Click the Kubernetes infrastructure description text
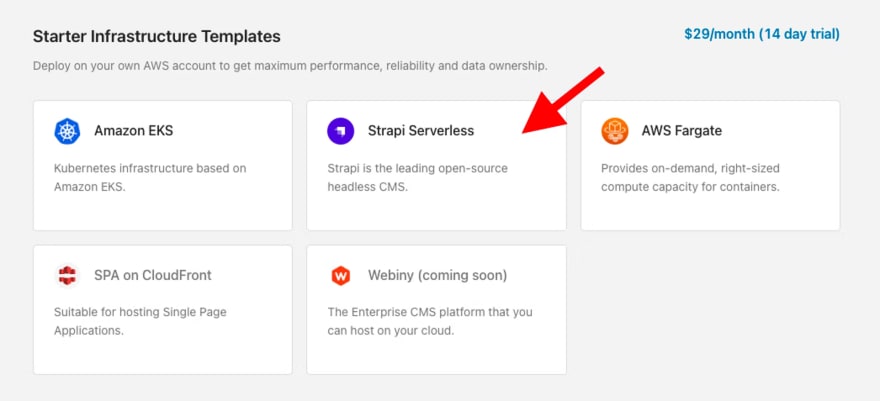The image size is (880, 401). point(150,178)
